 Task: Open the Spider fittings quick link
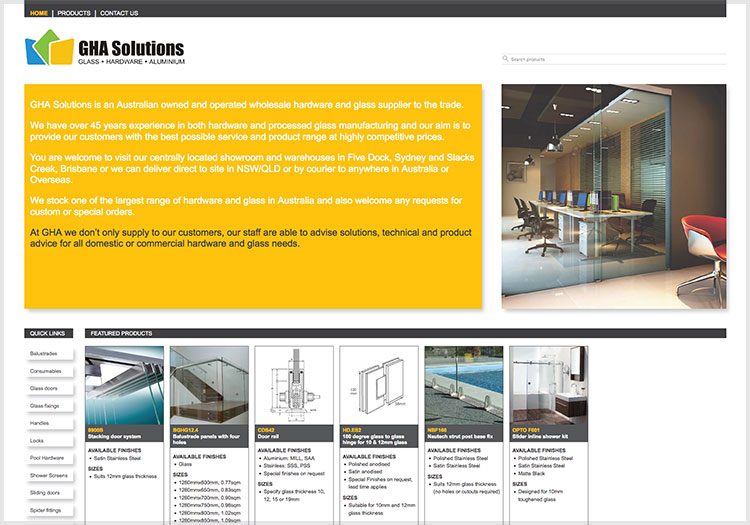(x=49, y=510)
